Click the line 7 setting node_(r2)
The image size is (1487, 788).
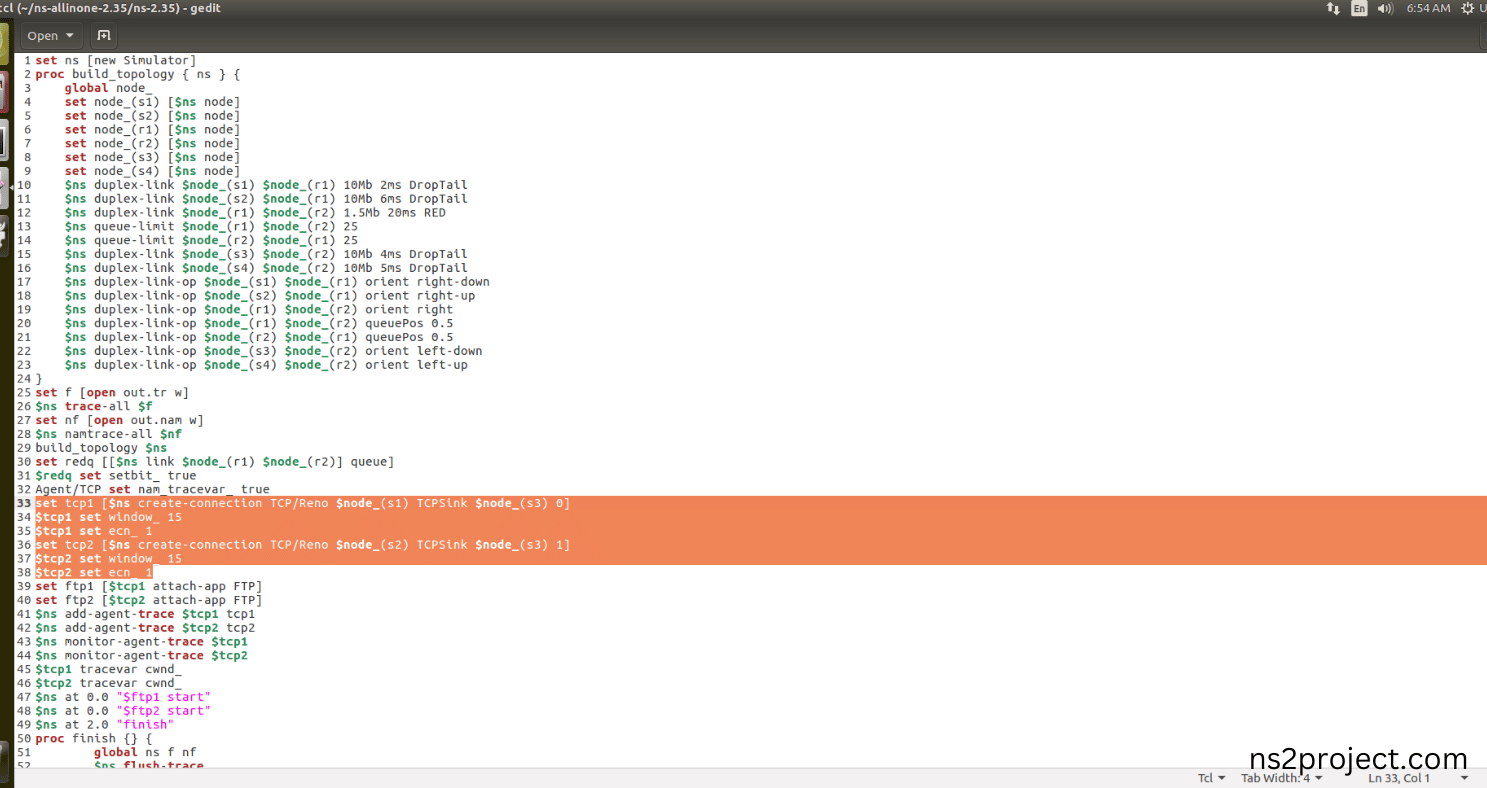[x=152, y=143]
